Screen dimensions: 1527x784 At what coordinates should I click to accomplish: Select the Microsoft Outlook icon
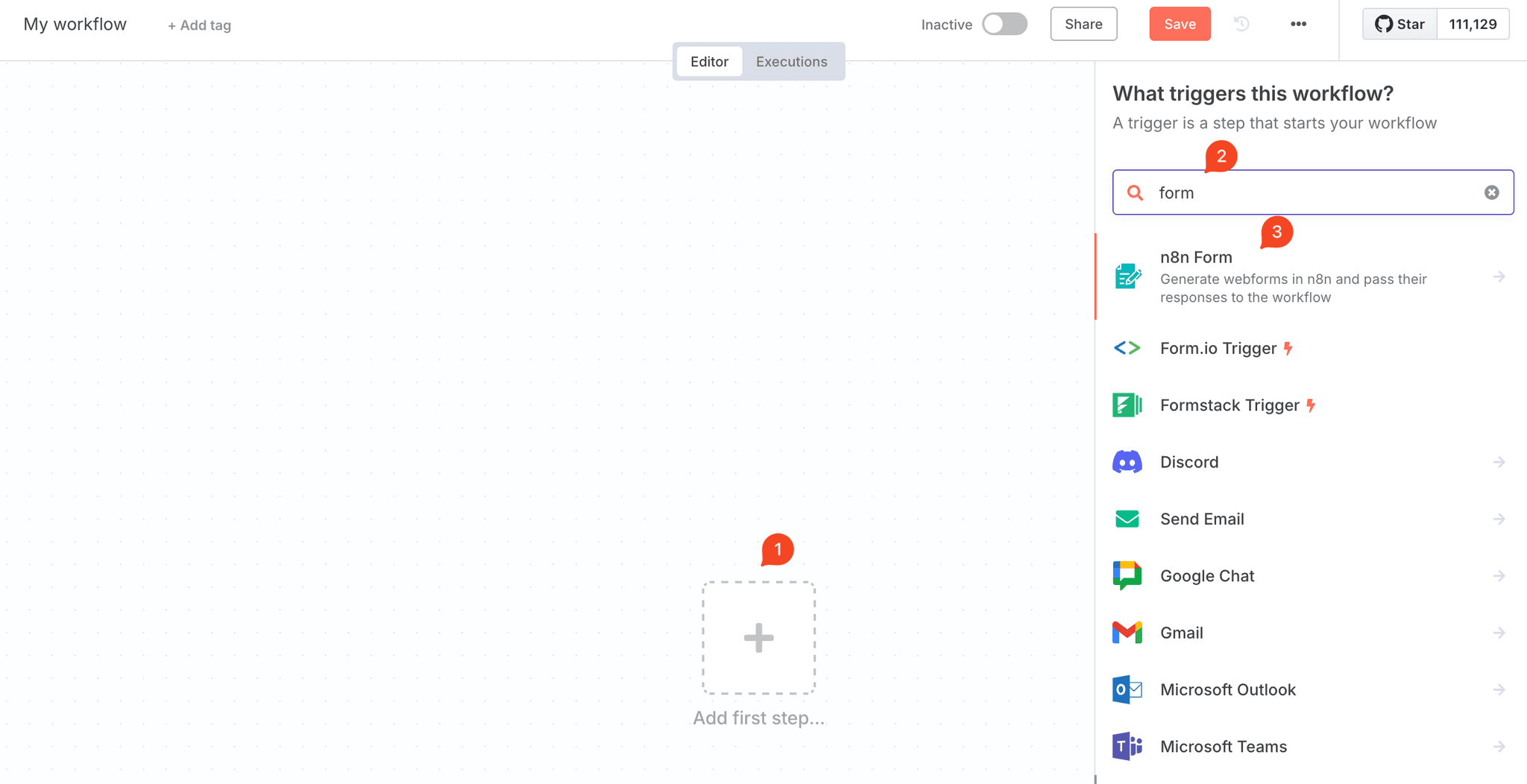(x=1127, y=689)
